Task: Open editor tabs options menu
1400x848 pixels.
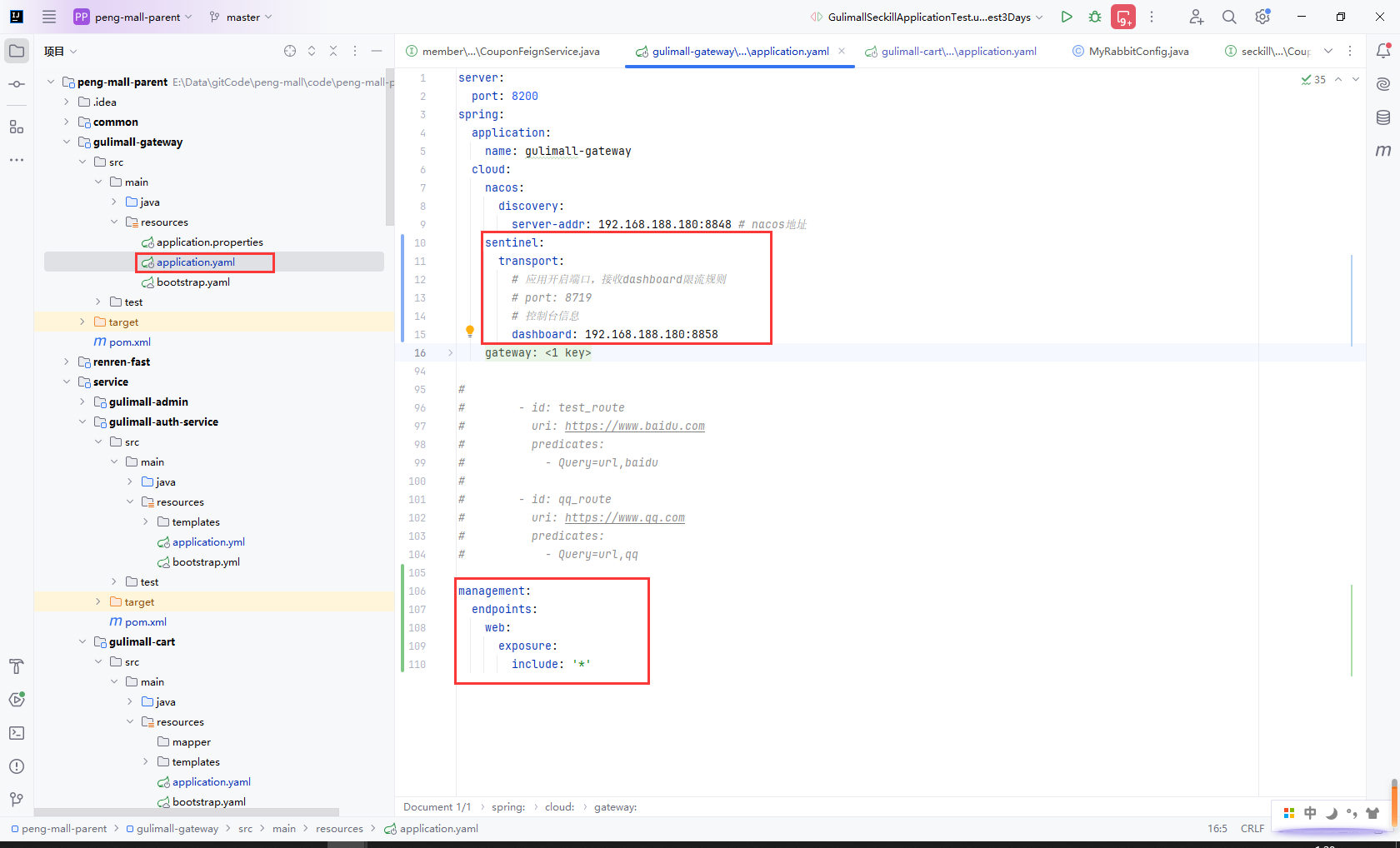Action: 1350,51
